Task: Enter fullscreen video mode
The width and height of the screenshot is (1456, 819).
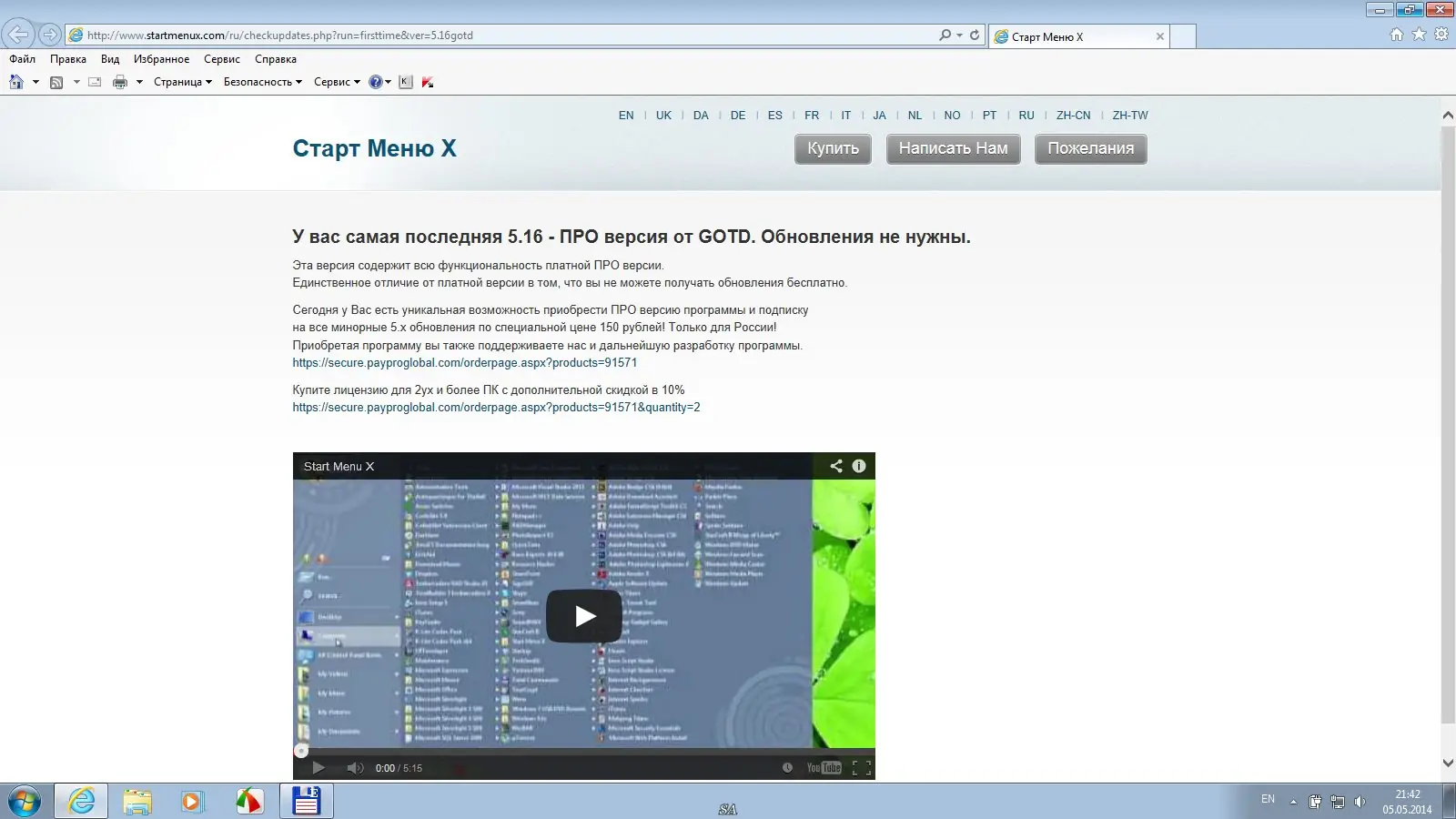Action: (x=862, y=768)
